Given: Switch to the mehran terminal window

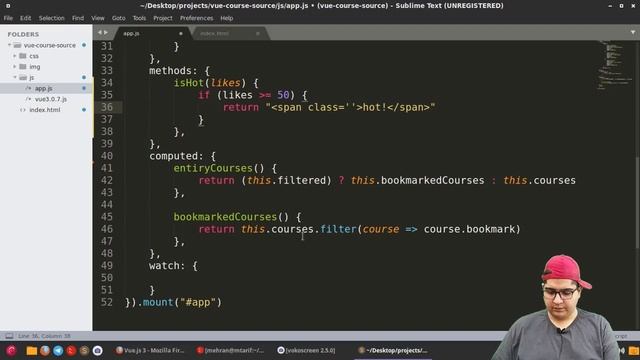Looking at the screenshot, I should coord(230,350).
